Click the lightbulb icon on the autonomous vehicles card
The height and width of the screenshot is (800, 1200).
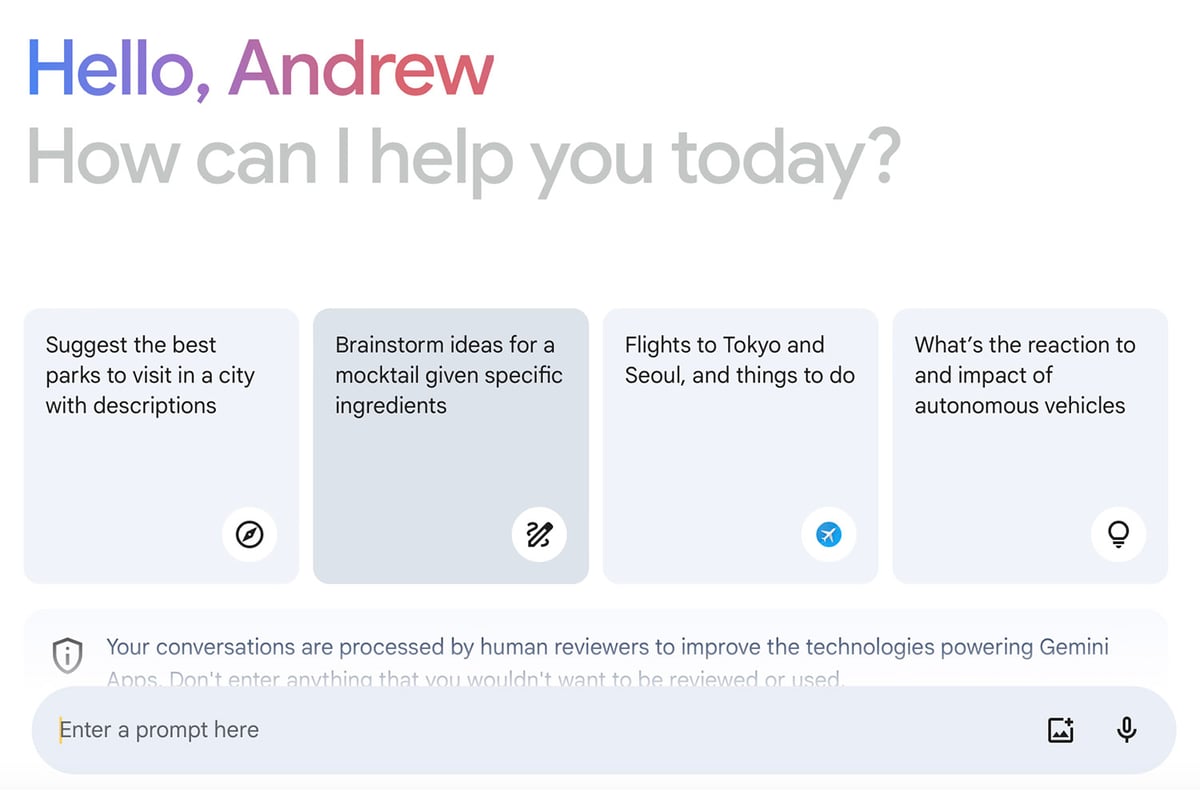coord(1118,535)
